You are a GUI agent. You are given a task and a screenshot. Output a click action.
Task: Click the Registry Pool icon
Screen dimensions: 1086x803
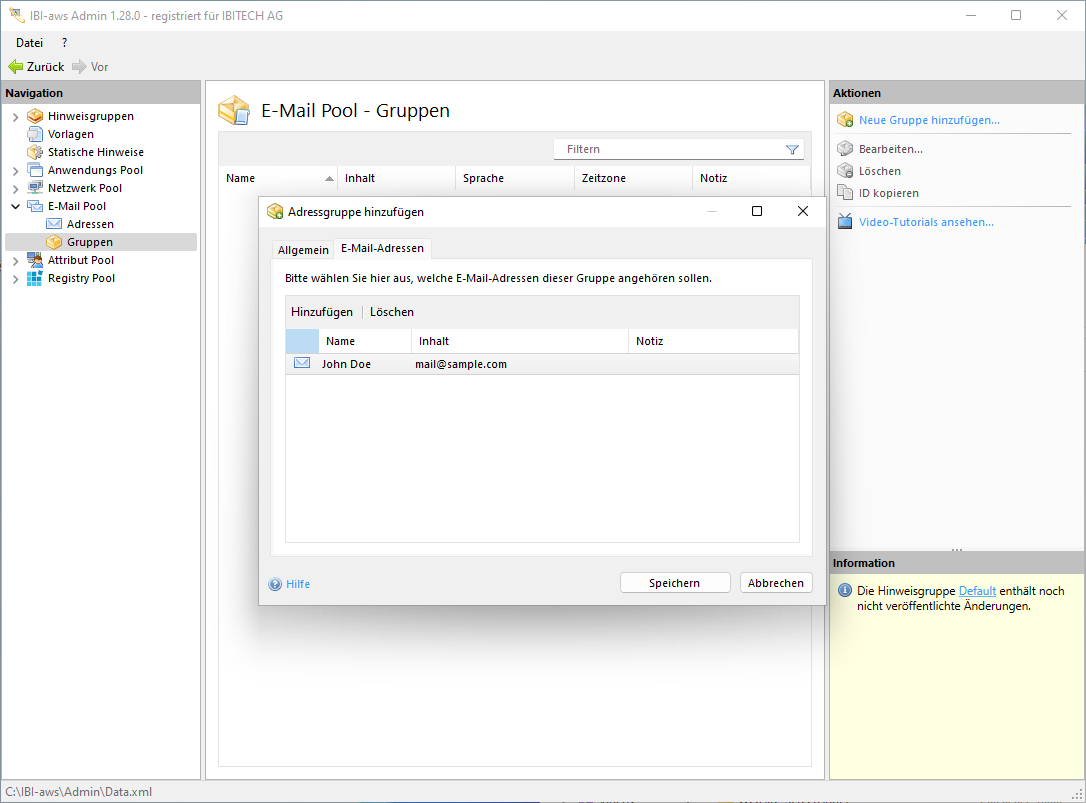click(x=35, y=278)
